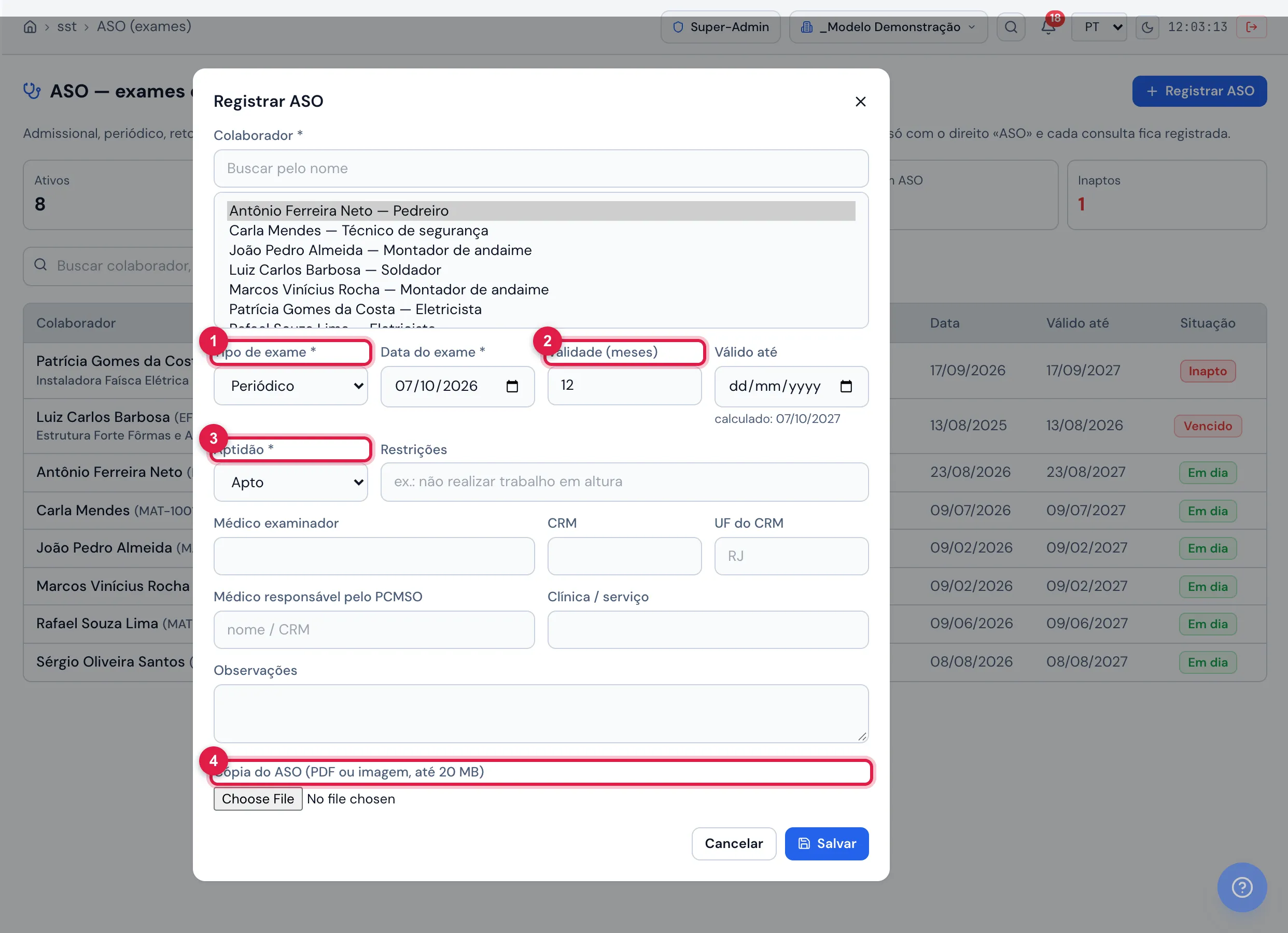Select Luiz Carlos Barbosa — Soldador option
Viewport: 1288px width, 933px height.
[x=541, y=270]
